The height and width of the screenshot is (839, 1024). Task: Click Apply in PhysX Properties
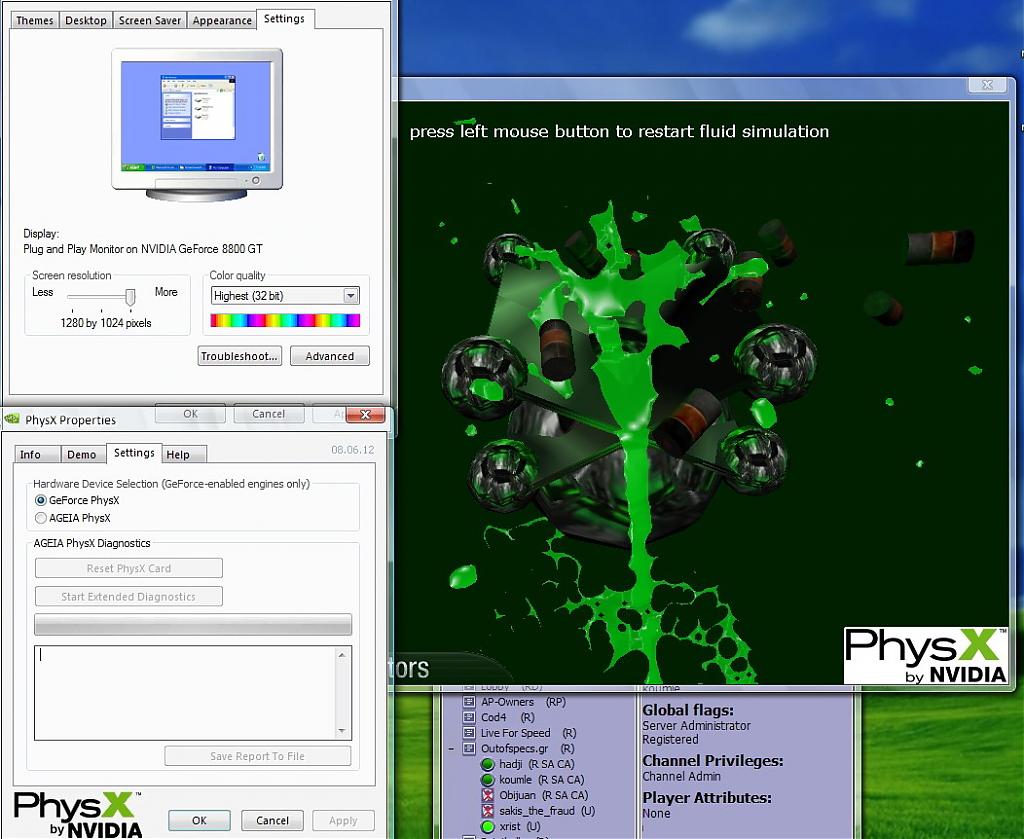(x=343, y=821)
